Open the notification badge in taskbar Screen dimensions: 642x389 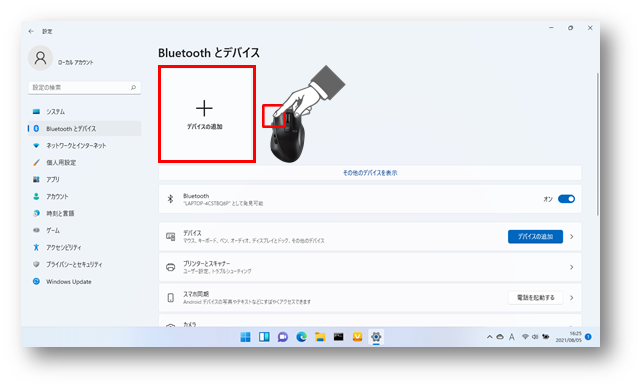pyautogui.click(x=588, y=337)
